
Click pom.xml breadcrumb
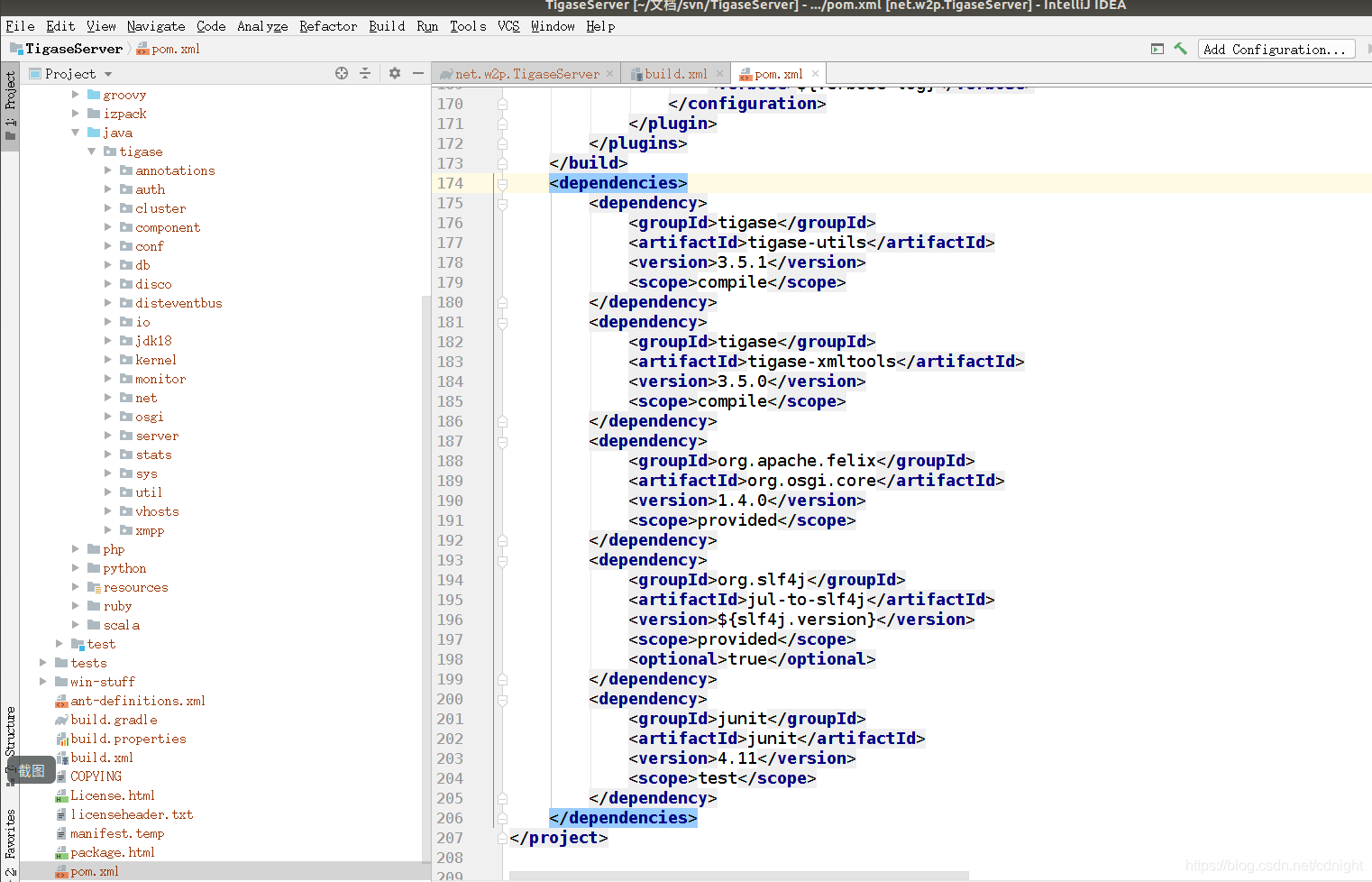[x=176, y=49]
